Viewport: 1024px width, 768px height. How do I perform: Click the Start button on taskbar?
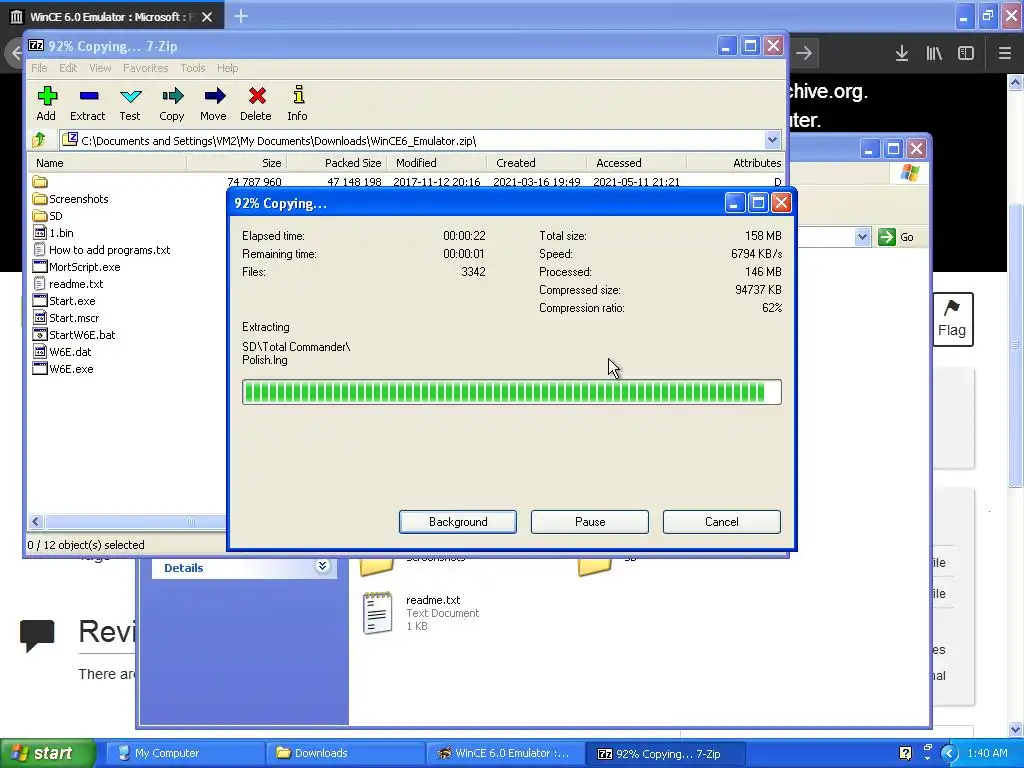(x=47, y=753)
